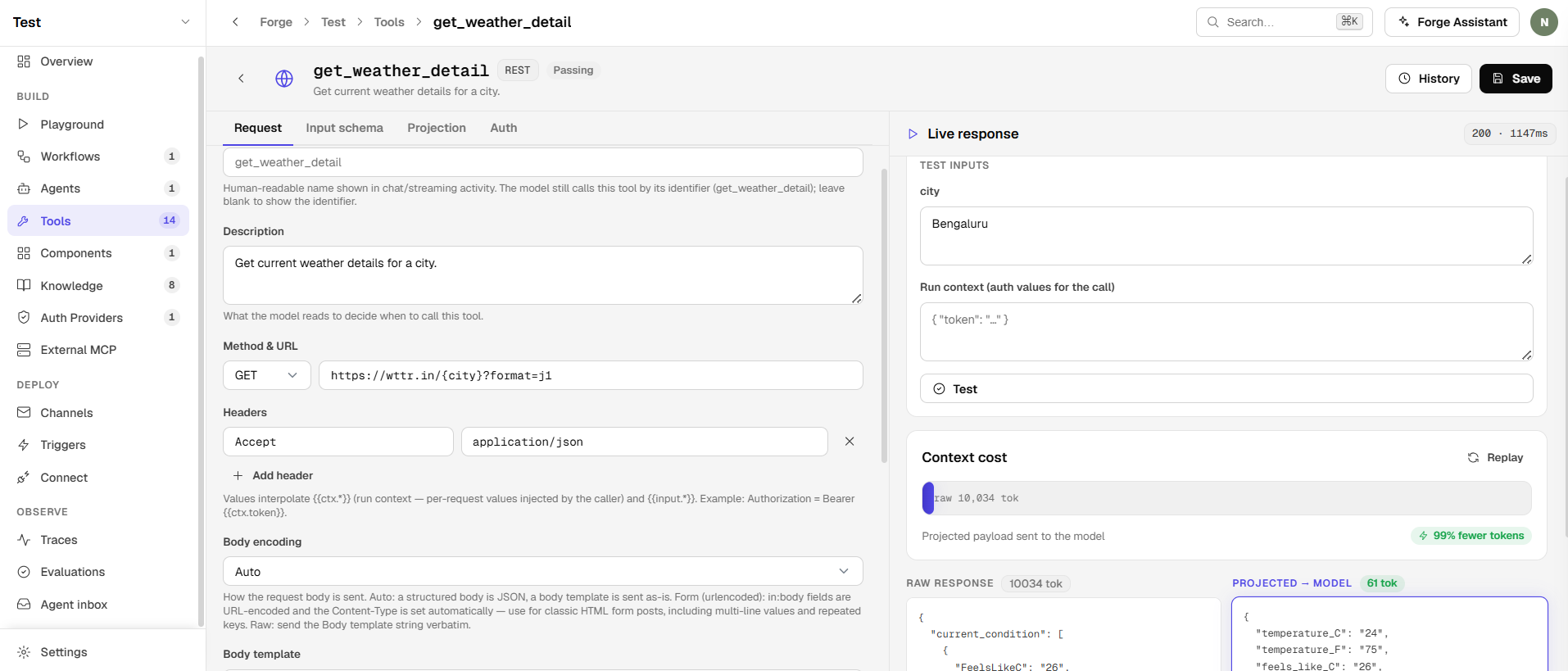The height and width of the screenshot is (671, 1568).
Task: Click the Components icon in sidebar
Action: [x=24, y=253]
